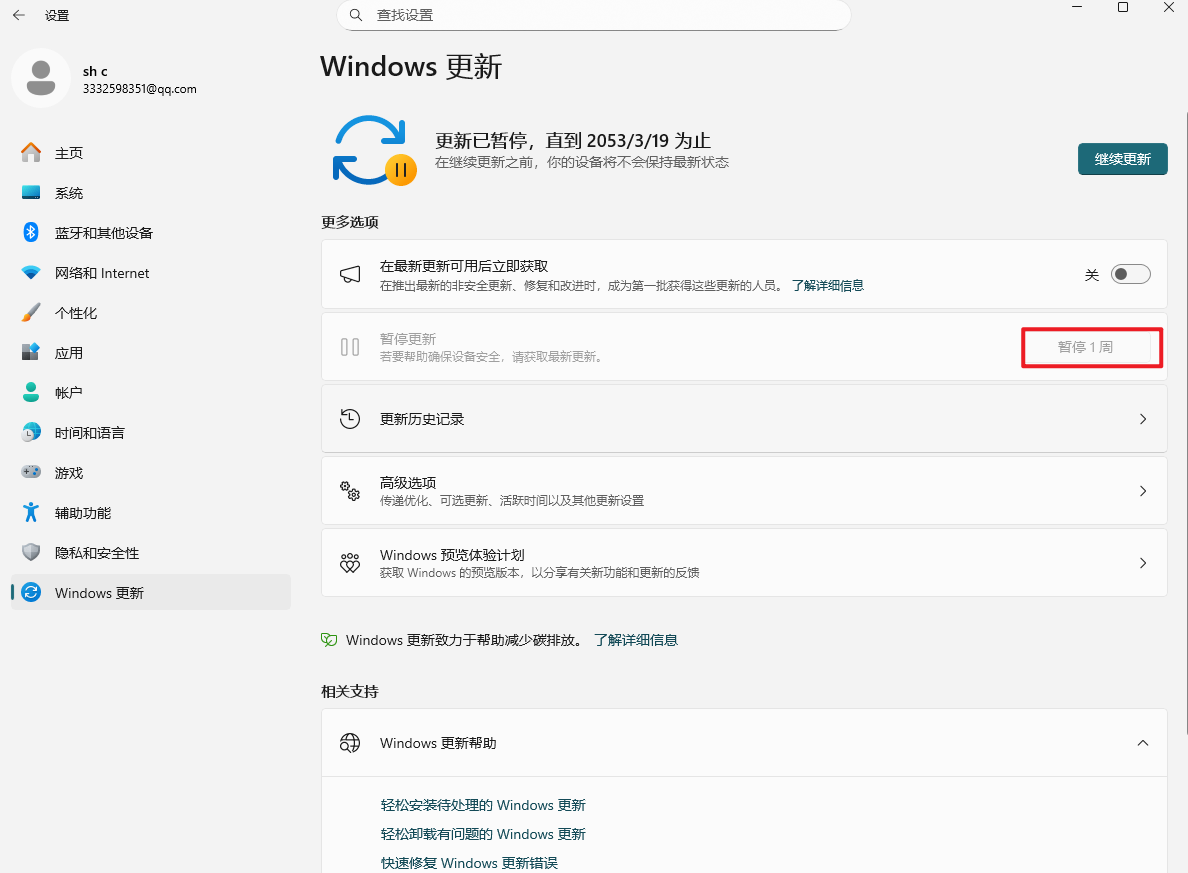Click the globe icon beside Windows 更新帮助
The image size is (1188, 873).
[x=350, y=743]
